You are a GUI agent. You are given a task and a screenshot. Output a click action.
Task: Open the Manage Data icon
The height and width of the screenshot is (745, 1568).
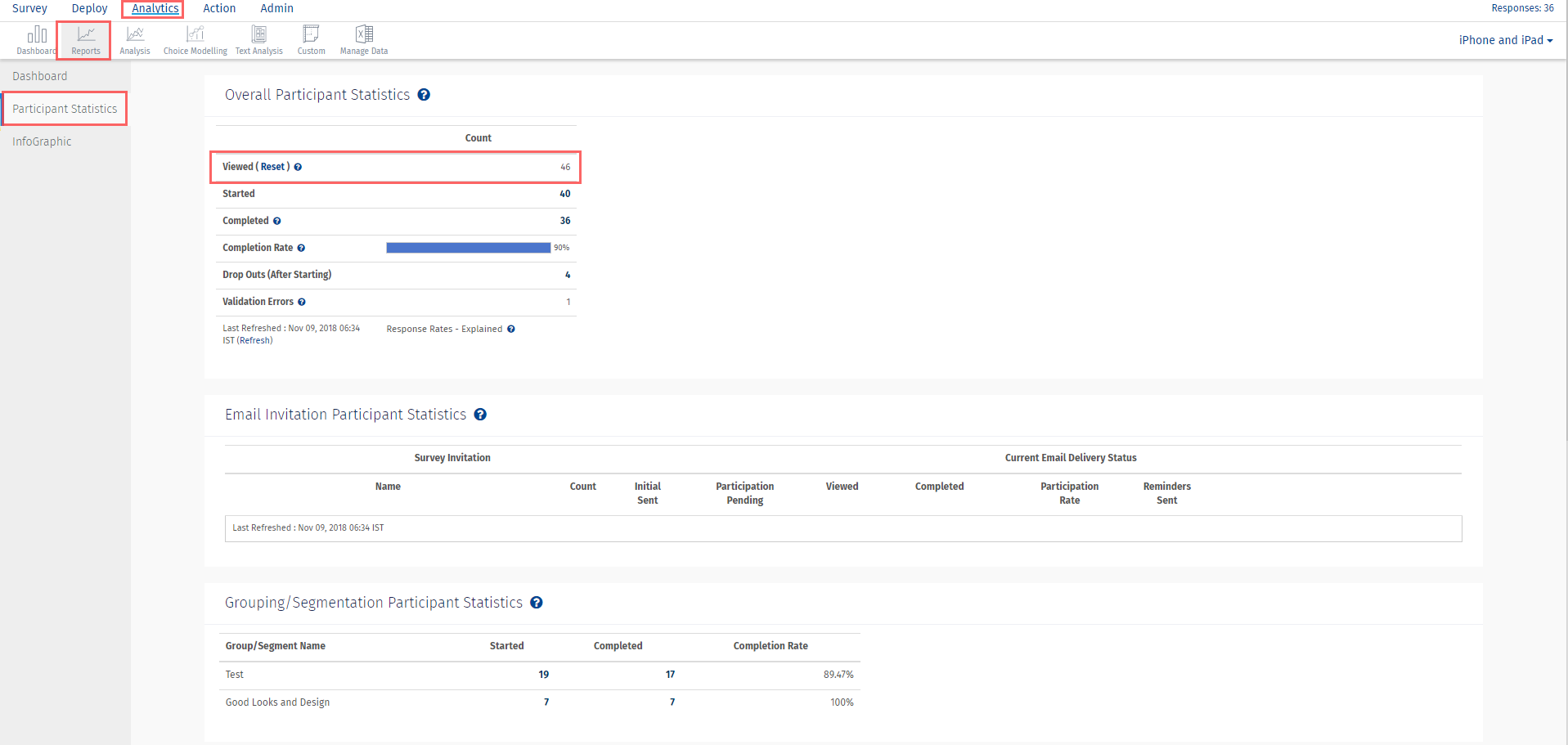pyautogui.click(x=364, y=39)
